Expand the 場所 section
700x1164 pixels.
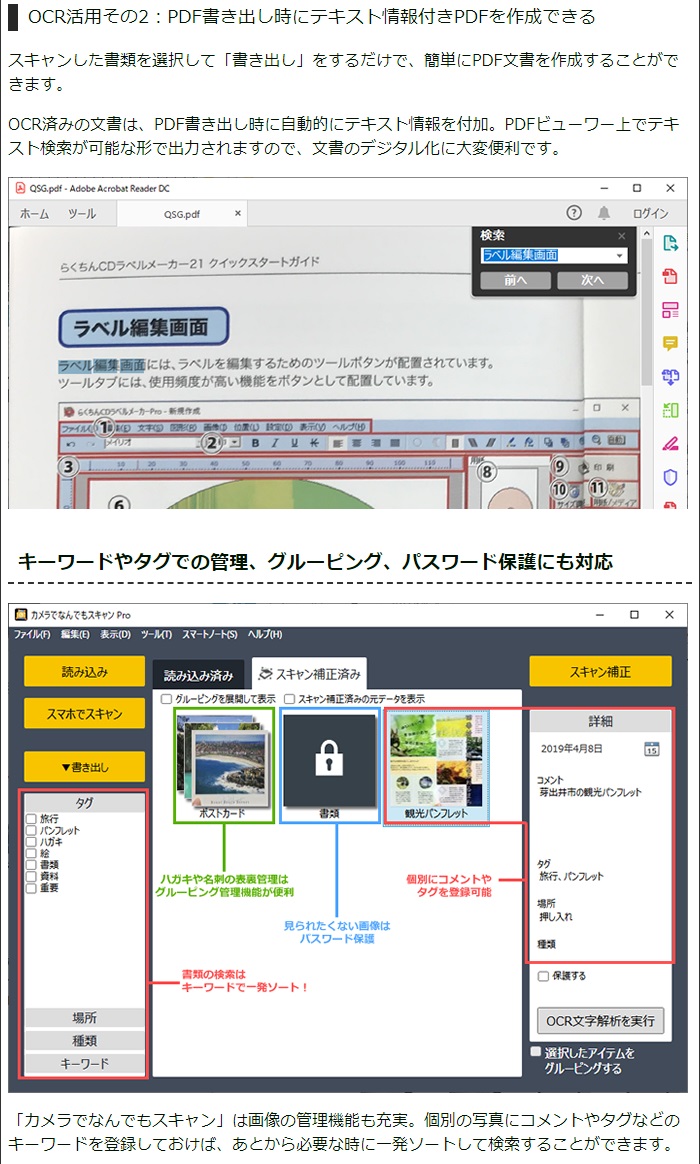click(x=85, y=1018)
